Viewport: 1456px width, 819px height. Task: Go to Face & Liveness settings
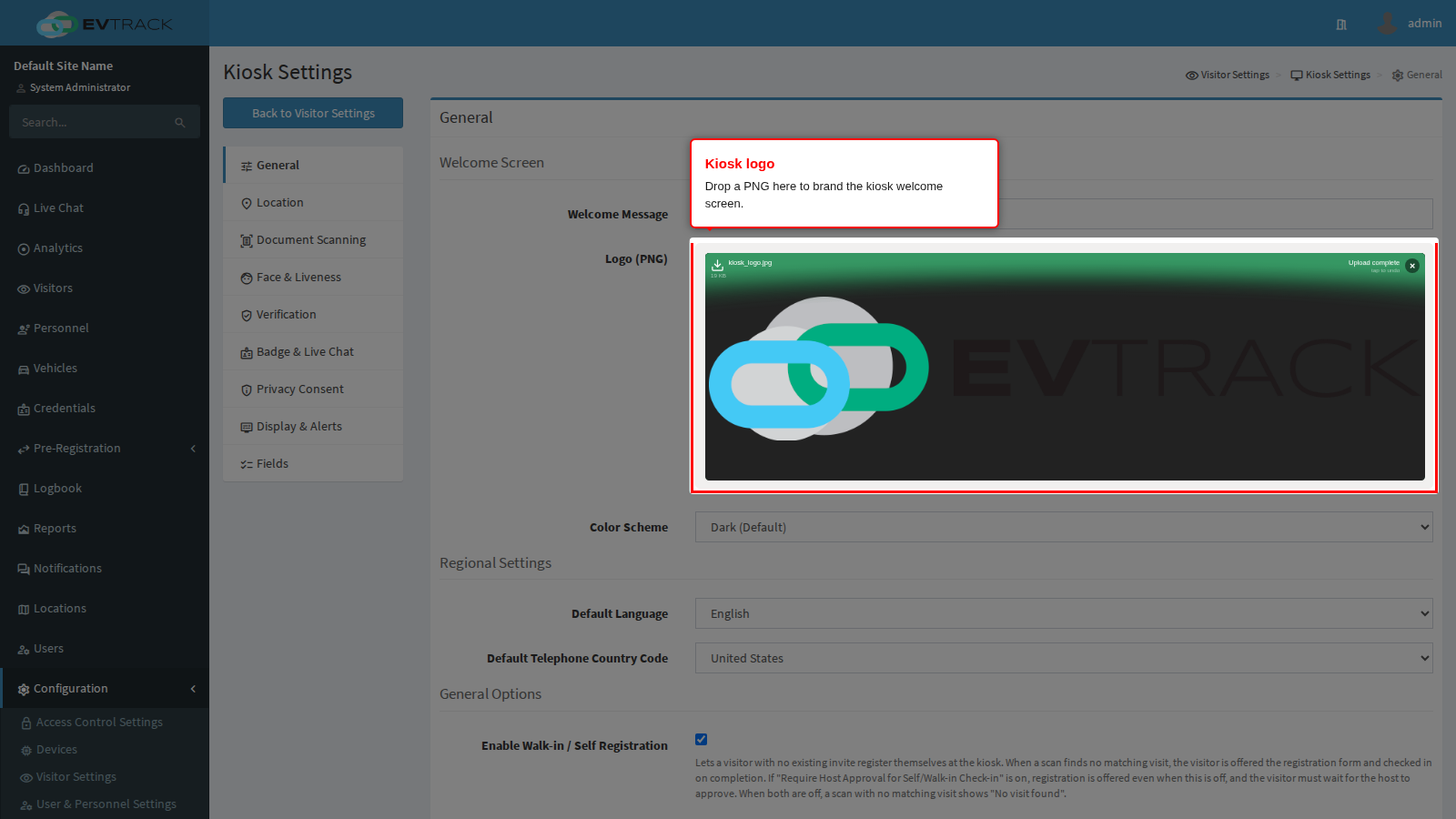point(313,278)
